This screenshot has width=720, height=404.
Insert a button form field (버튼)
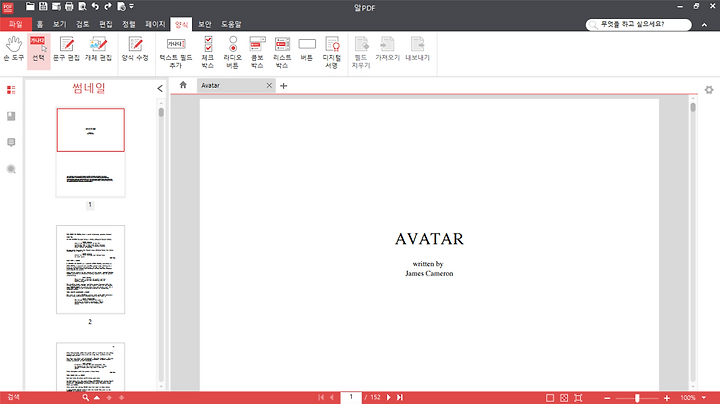(x=307, y=49)
